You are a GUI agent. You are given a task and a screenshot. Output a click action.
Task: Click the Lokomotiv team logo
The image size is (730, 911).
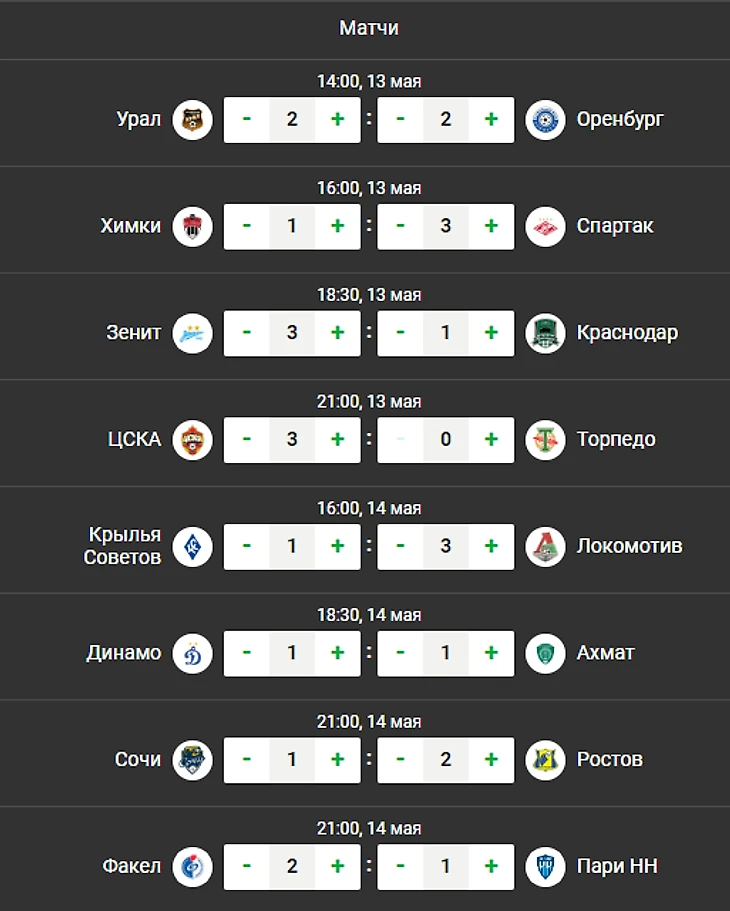(545, 546)
